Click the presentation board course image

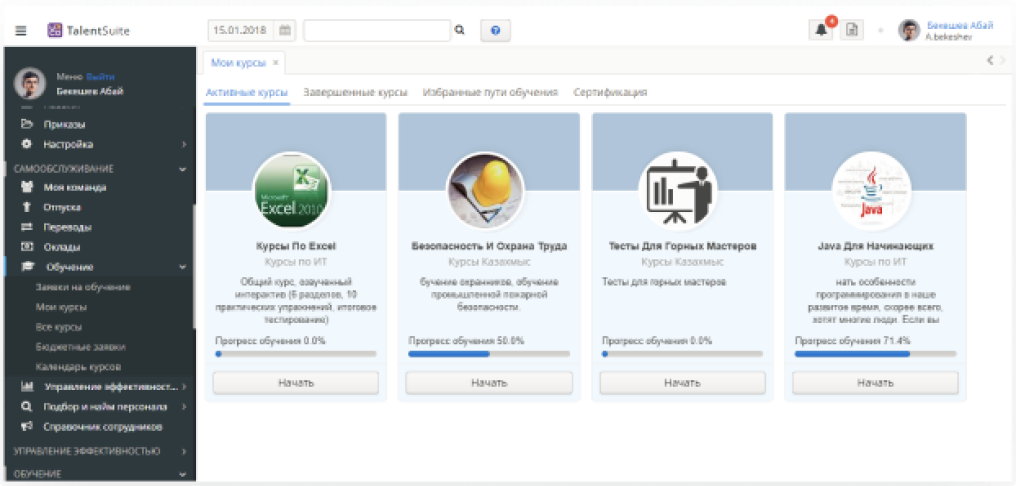pyautogui.click(x=678, y=191)
